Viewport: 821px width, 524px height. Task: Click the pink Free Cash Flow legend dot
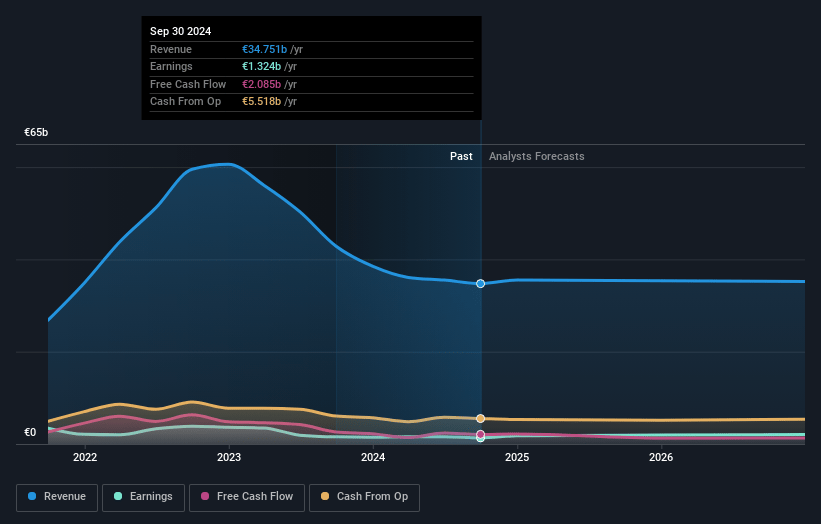(205, 496)
